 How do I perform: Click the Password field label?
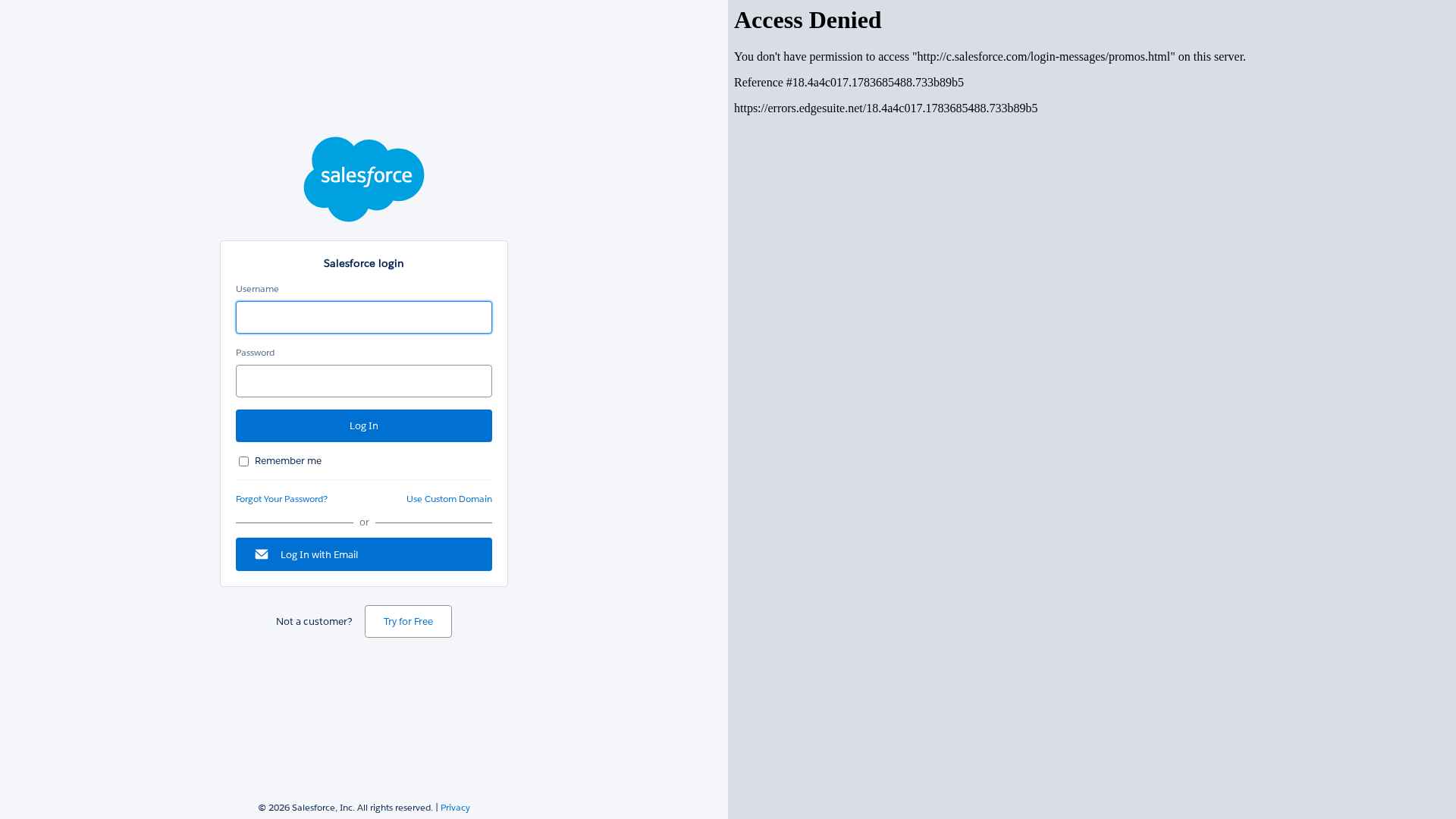[x=255, y=353]
